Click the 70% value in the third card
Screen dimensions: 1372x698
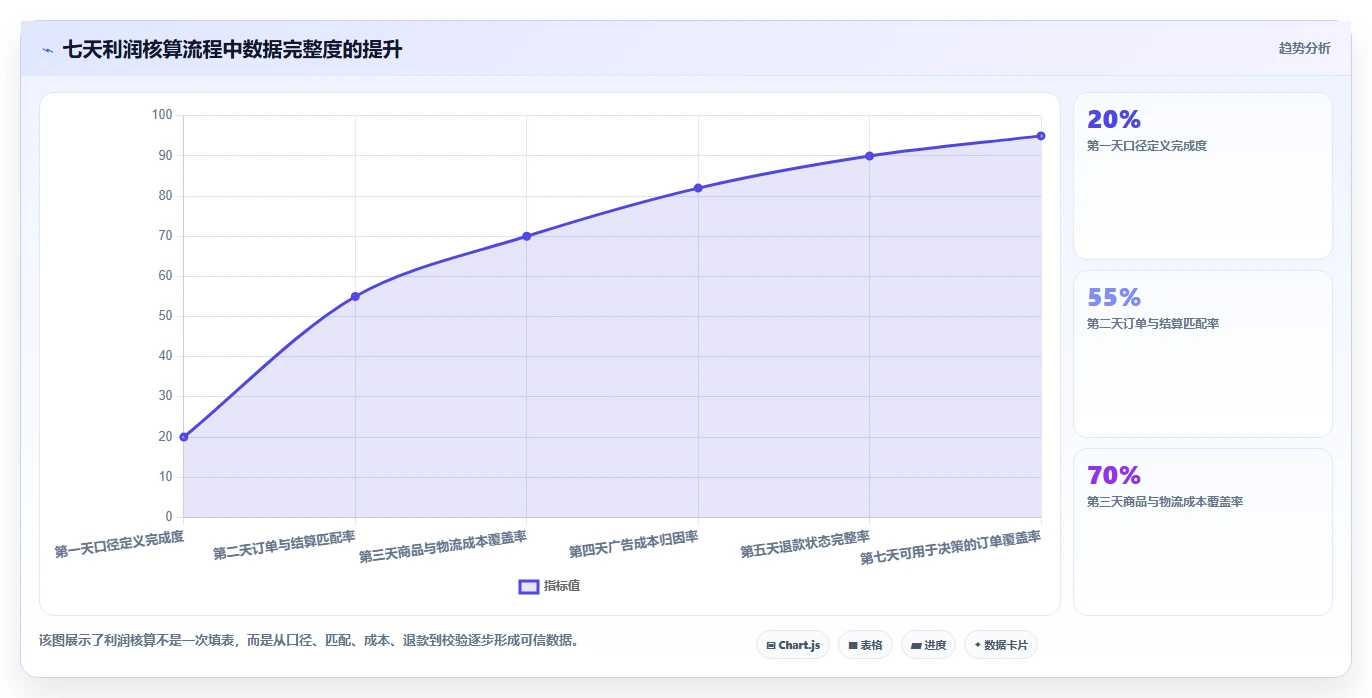(x=1114, y=475)
